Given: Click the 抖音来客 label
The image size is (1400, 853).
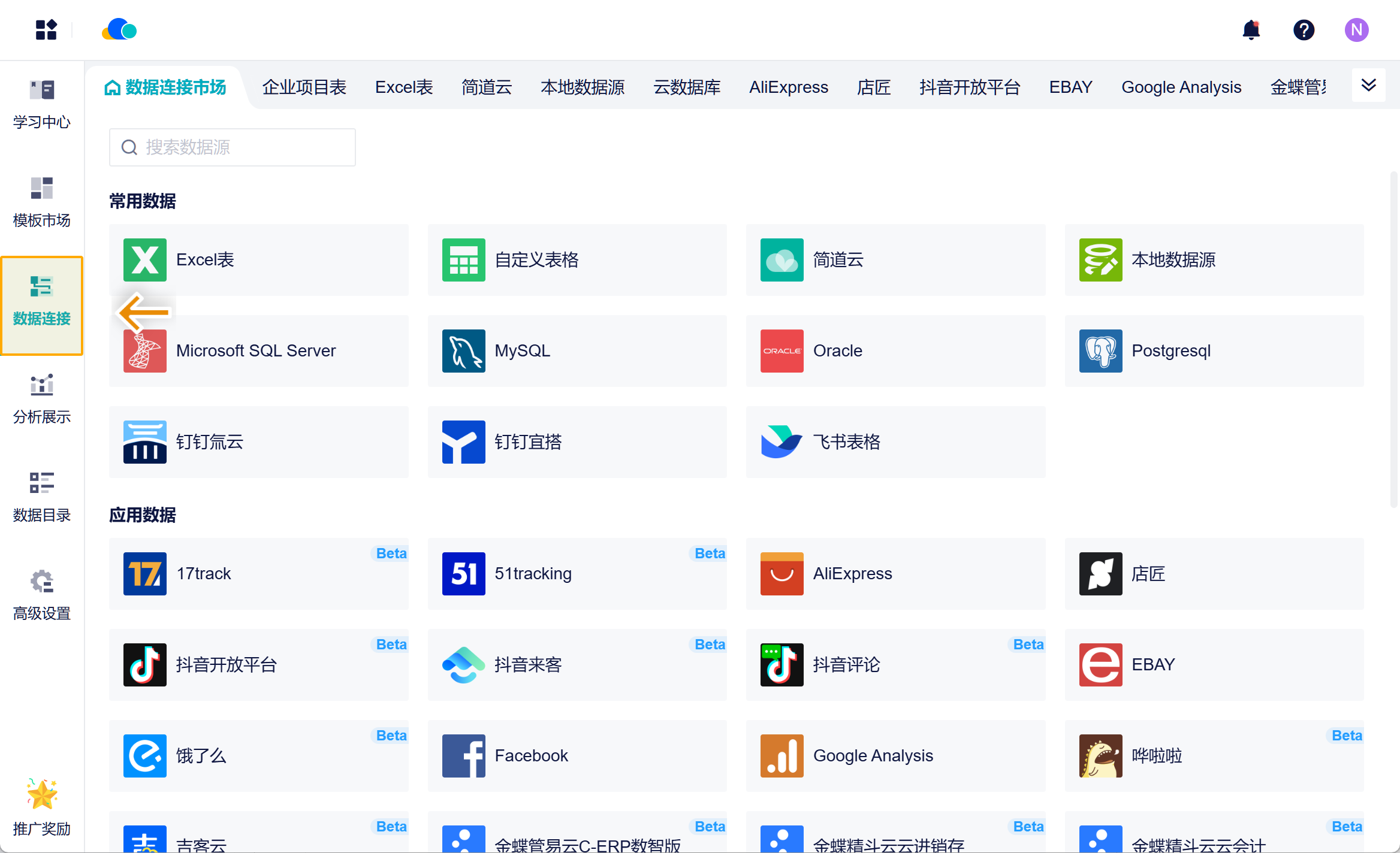Looking at the screenshot, I should pyautogui.click(x=529, y=665).
